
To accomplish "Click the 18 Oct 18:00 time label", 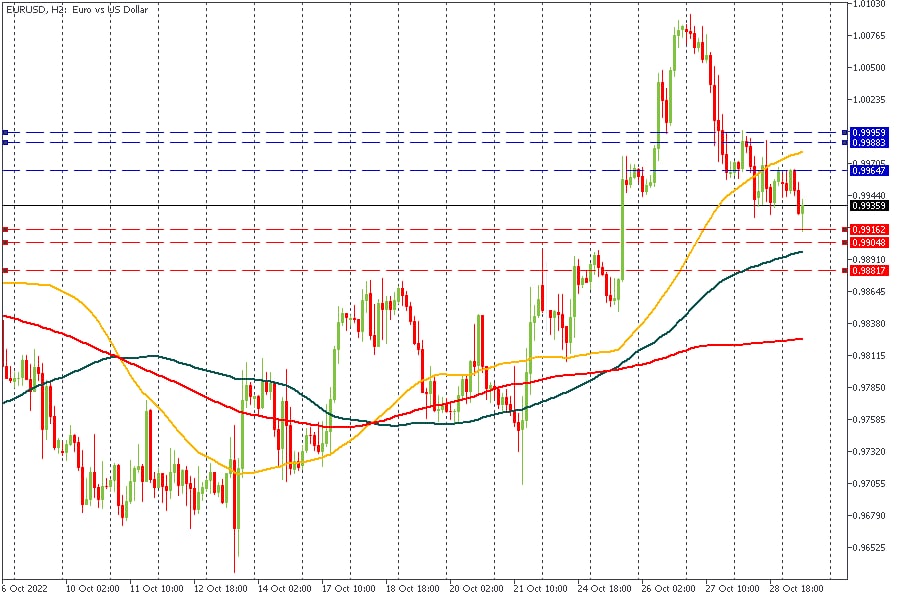I will pyautogui.click(x=413, y=589).
